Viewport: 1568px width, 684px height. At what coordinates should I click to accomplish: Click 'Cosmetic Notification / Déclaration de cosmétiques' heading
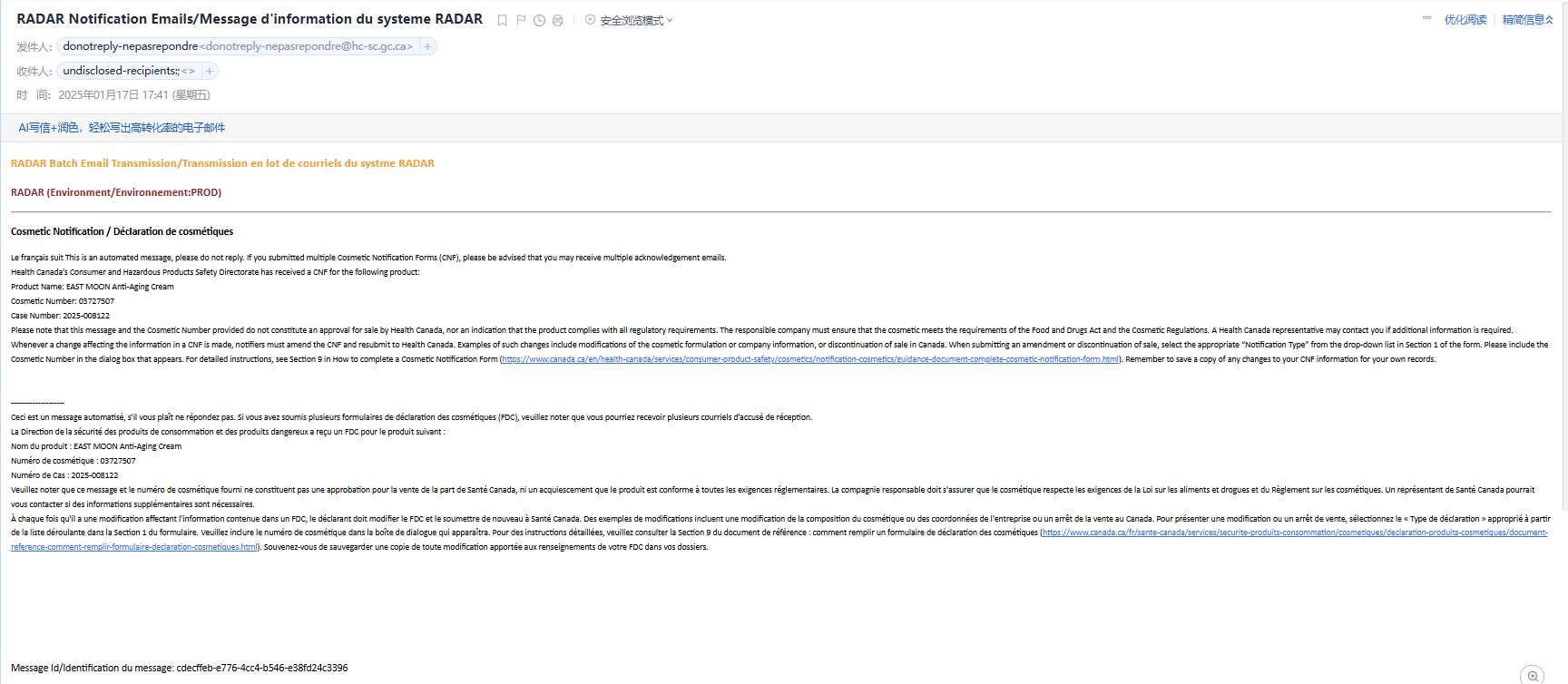122,231
